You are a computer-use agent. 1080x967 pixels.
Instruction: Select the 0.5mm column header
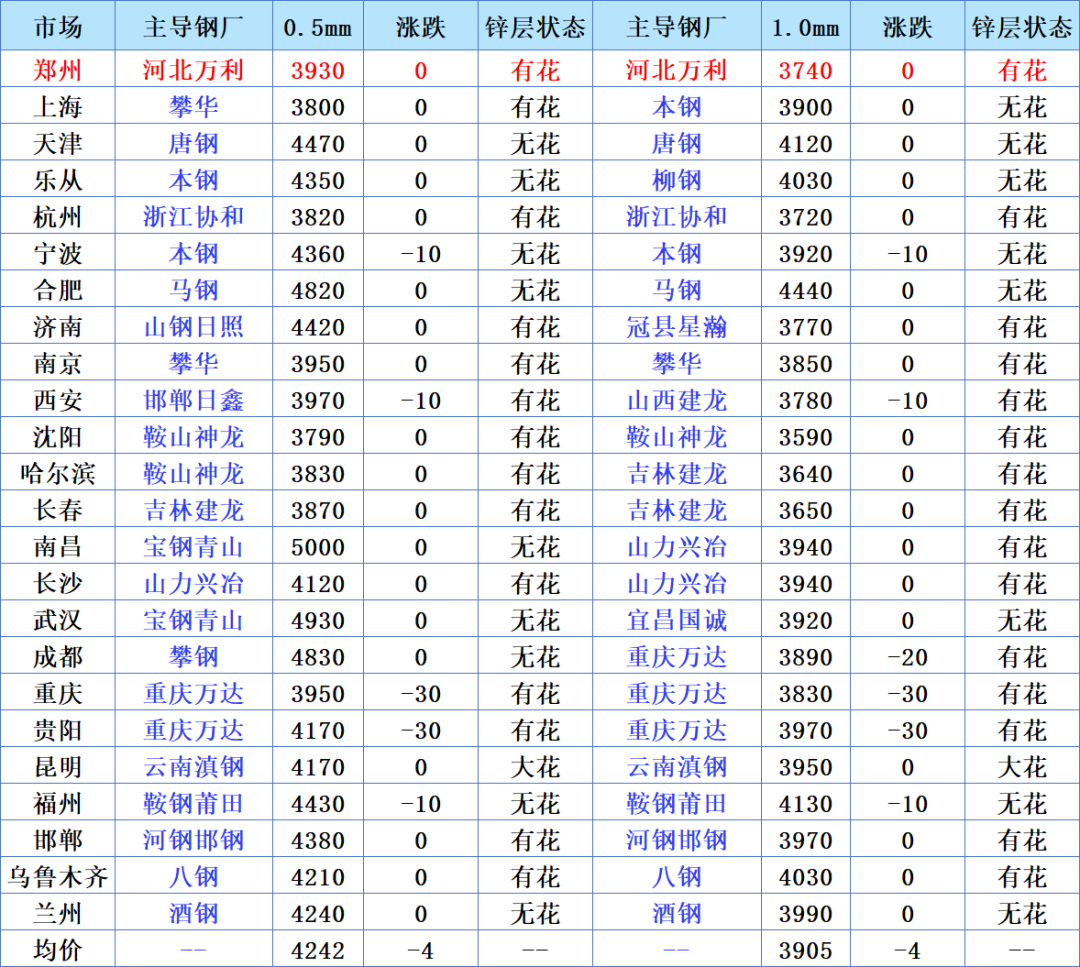click(x=318, y=28)
